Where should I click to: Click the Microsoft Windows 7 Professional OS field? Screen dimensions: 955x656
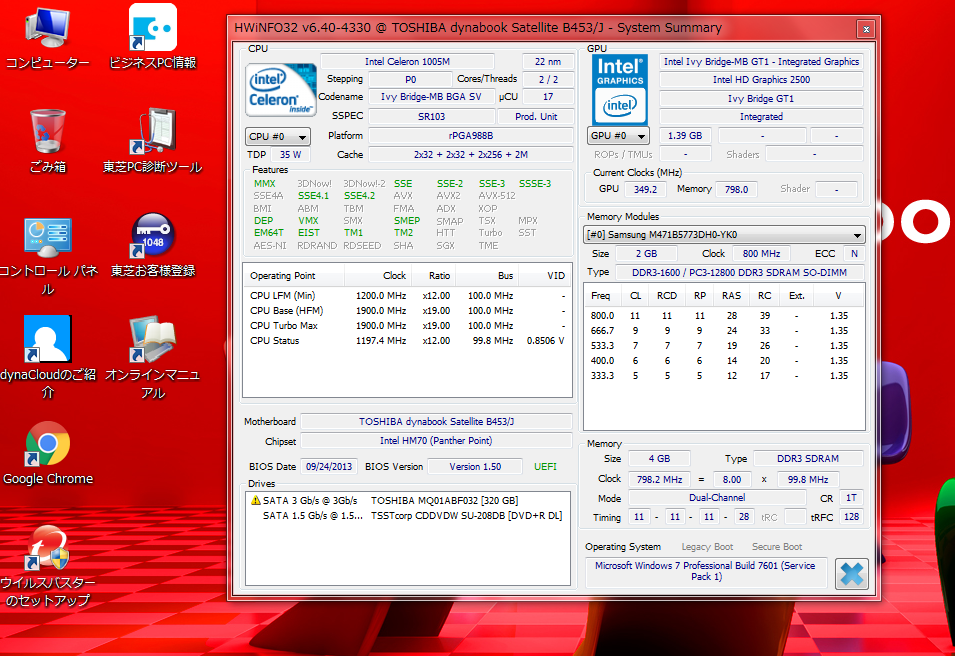[x=706, y=571]
